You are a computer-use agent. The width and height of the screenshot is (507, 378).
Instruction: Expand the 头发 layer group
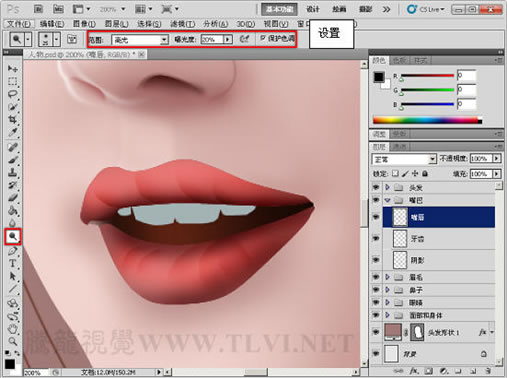pyautogui.click(x=387, y=187)
